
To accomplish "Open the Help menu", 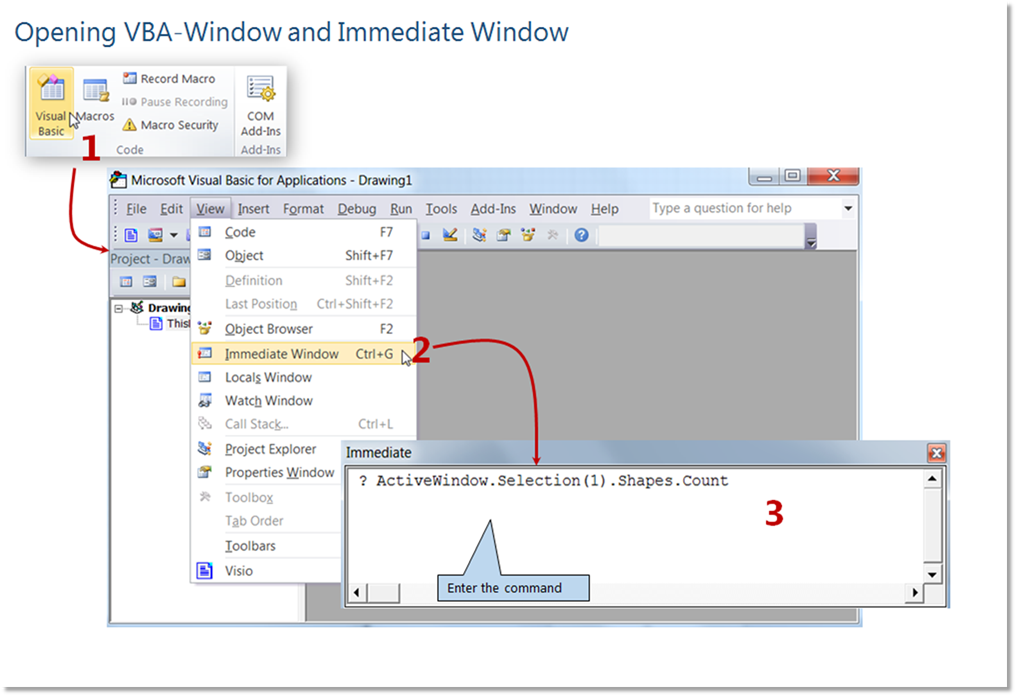I will [605, 209].
